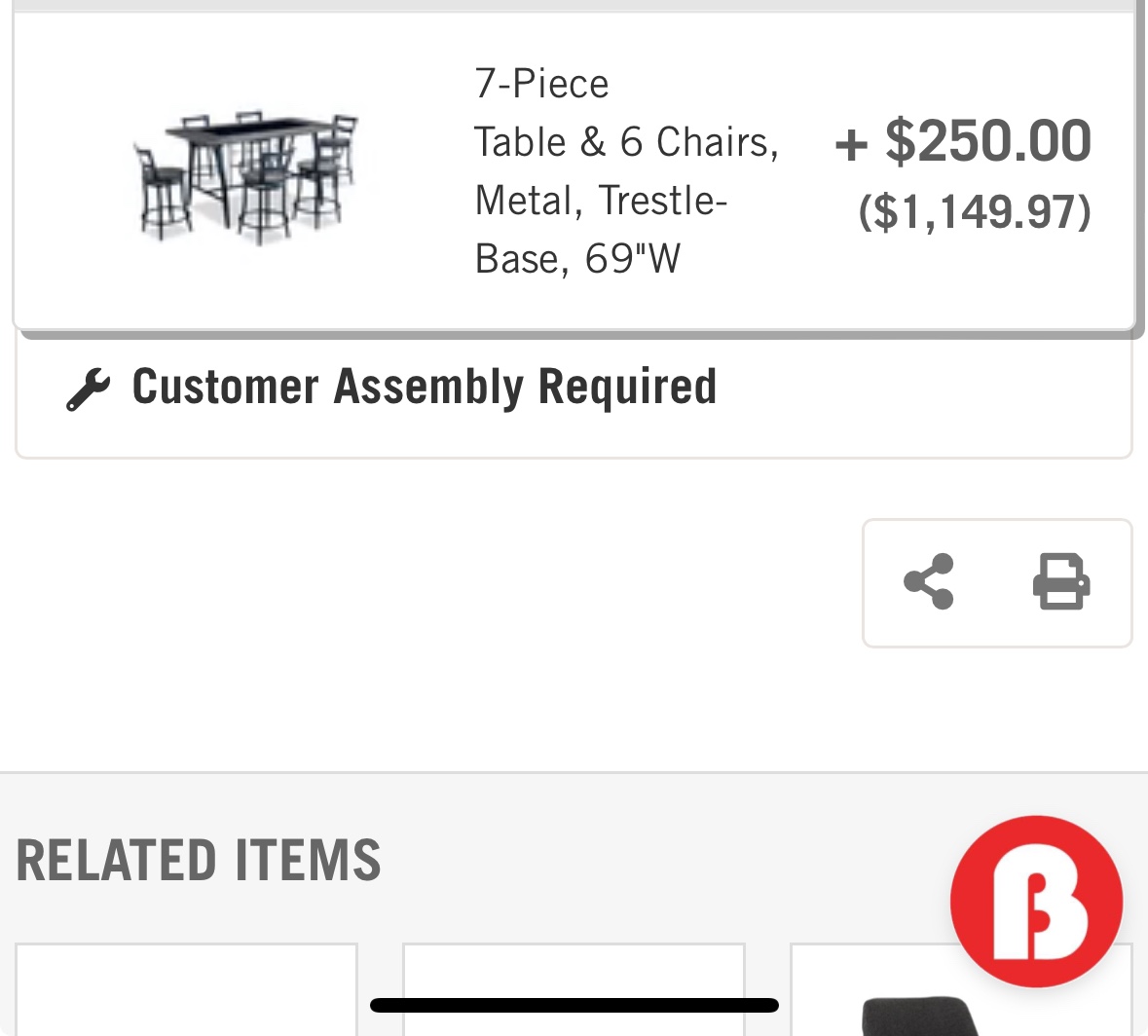Click the share icon
This screenshot has height=1036, width=1148.
[x=929, y=582]
